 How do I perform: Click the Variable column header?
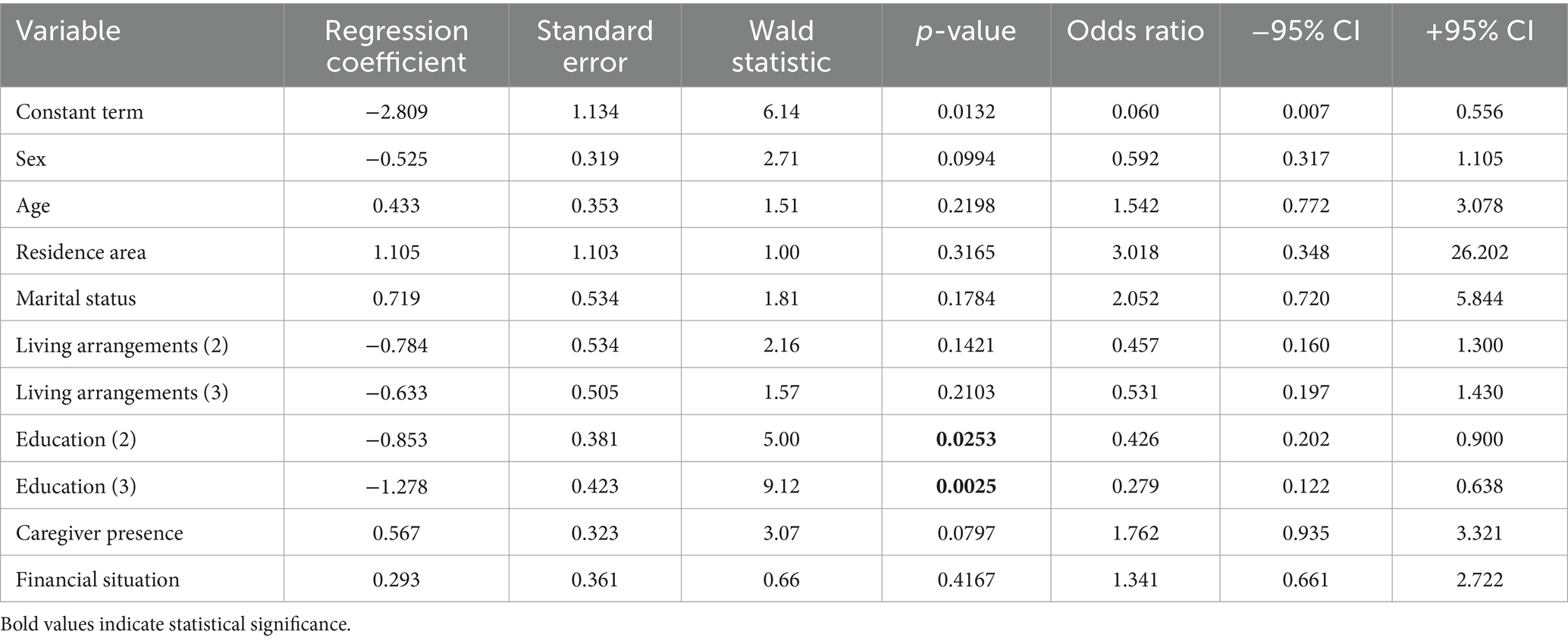(68, 31)
